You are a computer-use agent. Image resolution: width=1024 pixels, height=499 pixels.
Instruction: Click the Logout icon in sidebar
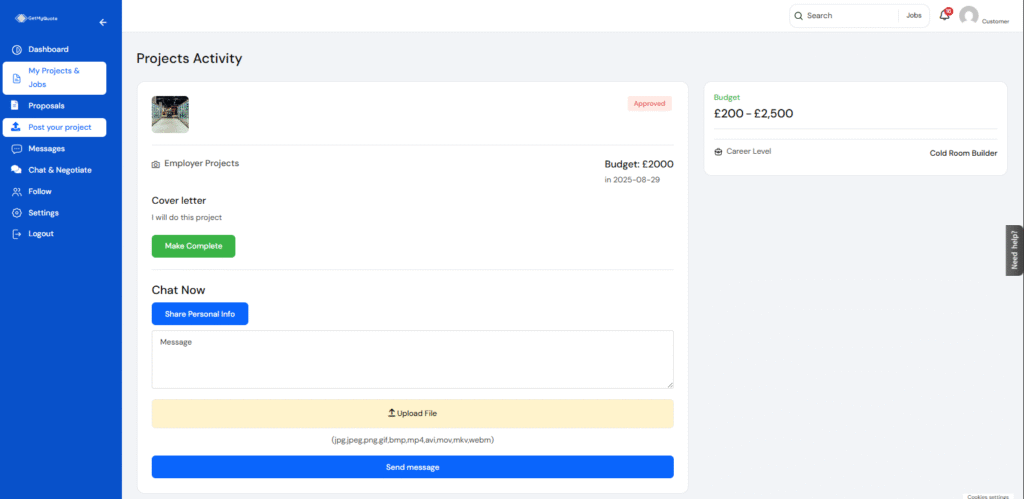pos(16,234)
